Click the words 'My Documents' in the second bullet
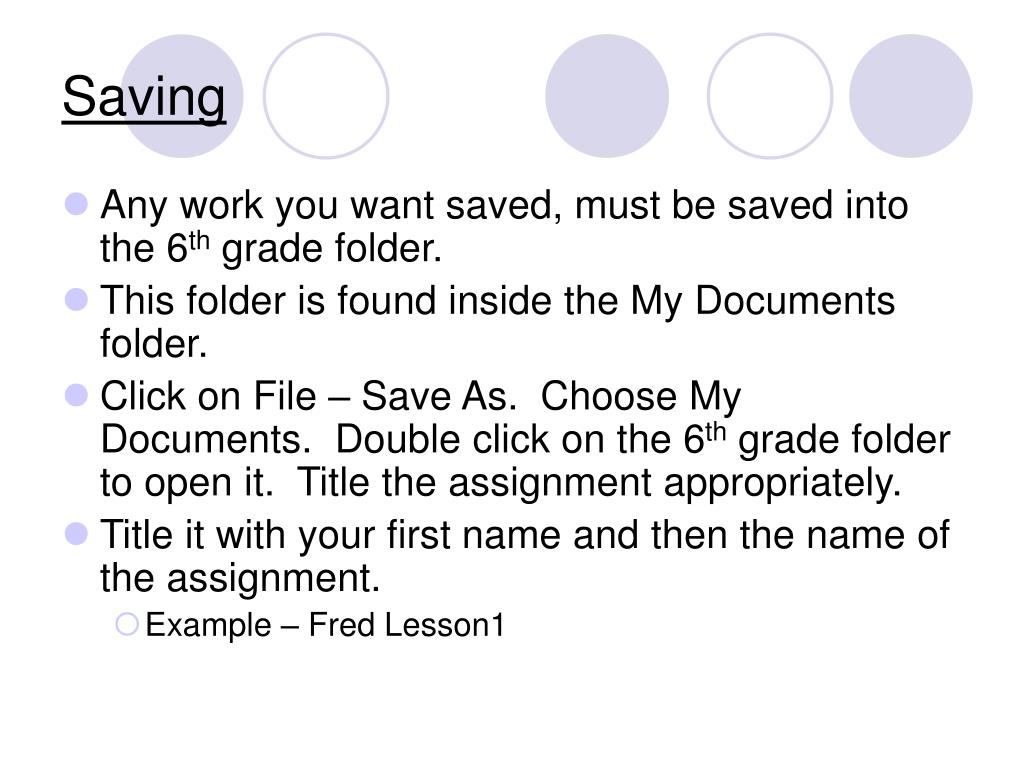 (762, 301)
